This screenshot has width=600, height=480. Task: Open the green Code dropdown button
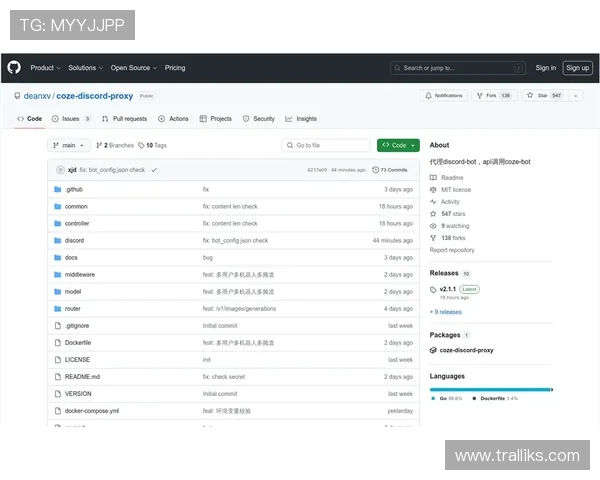(x=398, y=145)
